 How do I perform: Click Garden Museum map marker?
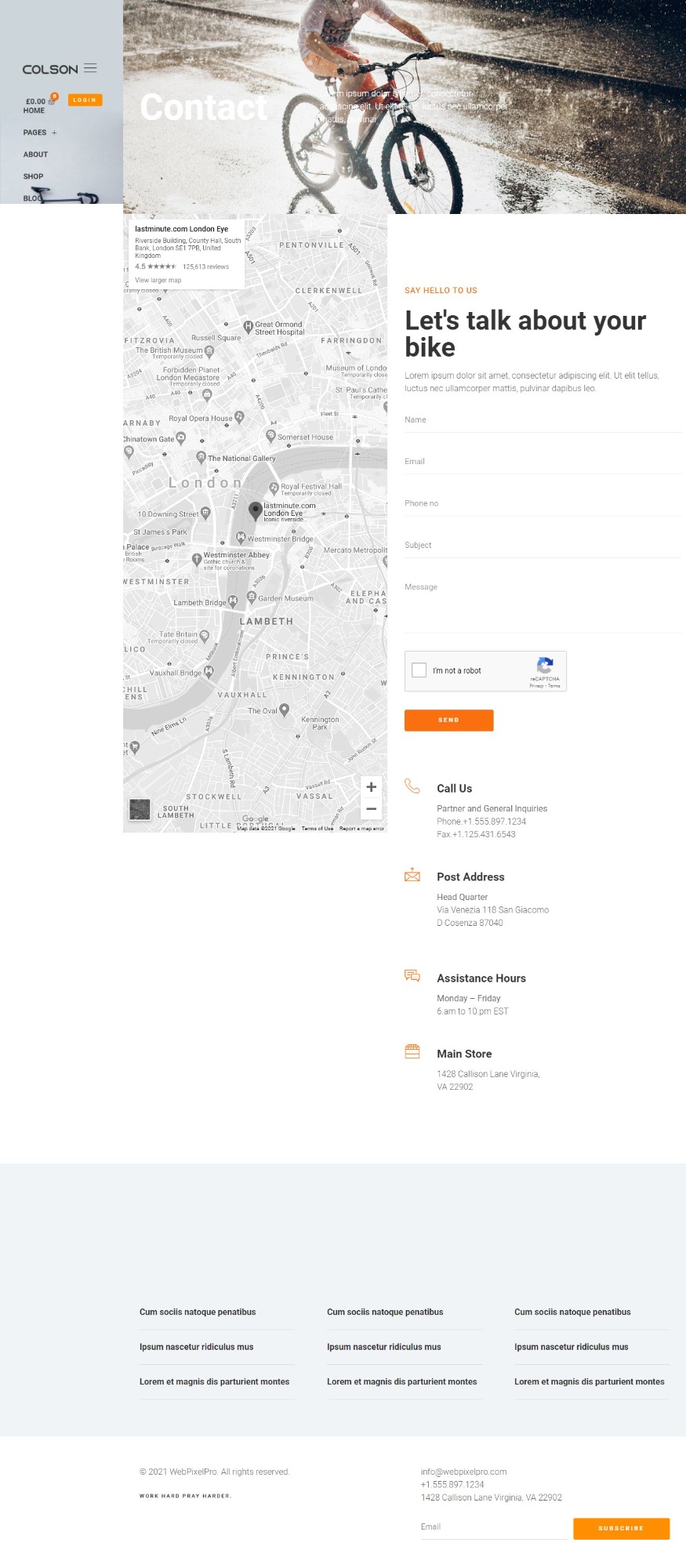252,597
